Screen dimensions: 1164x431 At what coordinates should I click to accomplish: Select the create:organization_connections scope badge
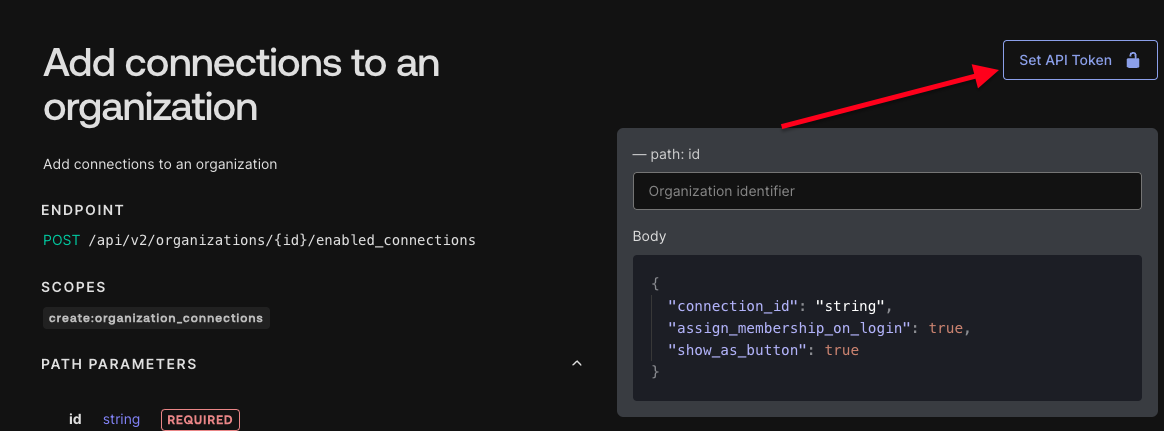(x=156, y=318)
